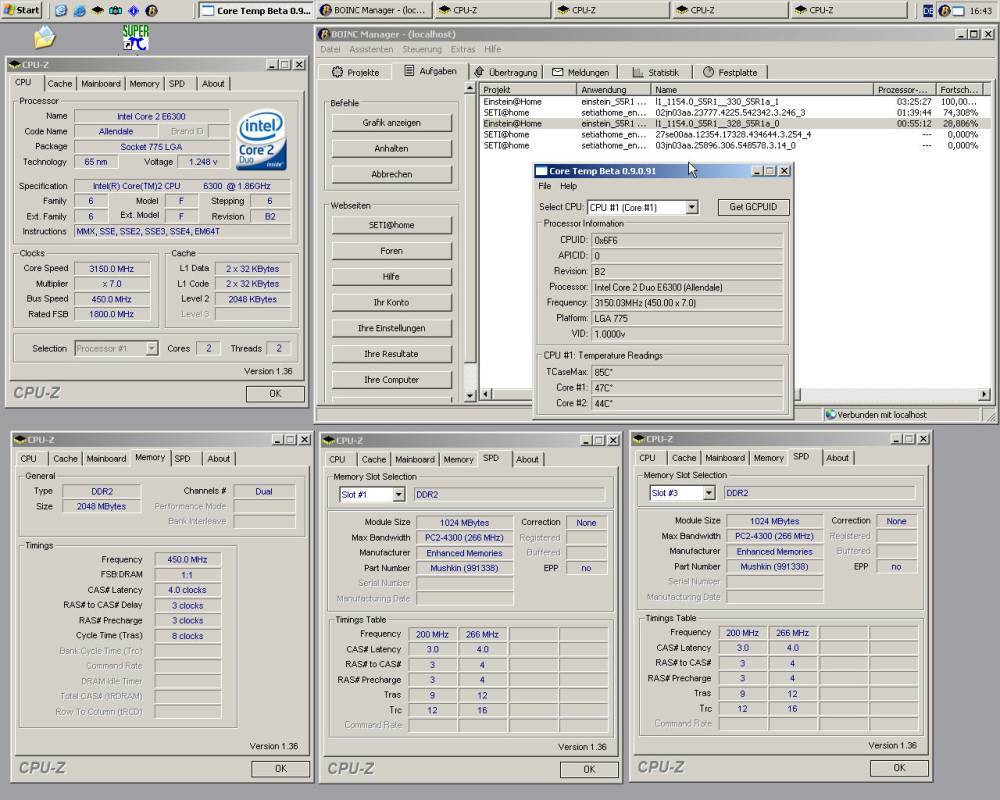Click the Abbrechen button in BOINC

pyautogui.click(x=392, y=174)
